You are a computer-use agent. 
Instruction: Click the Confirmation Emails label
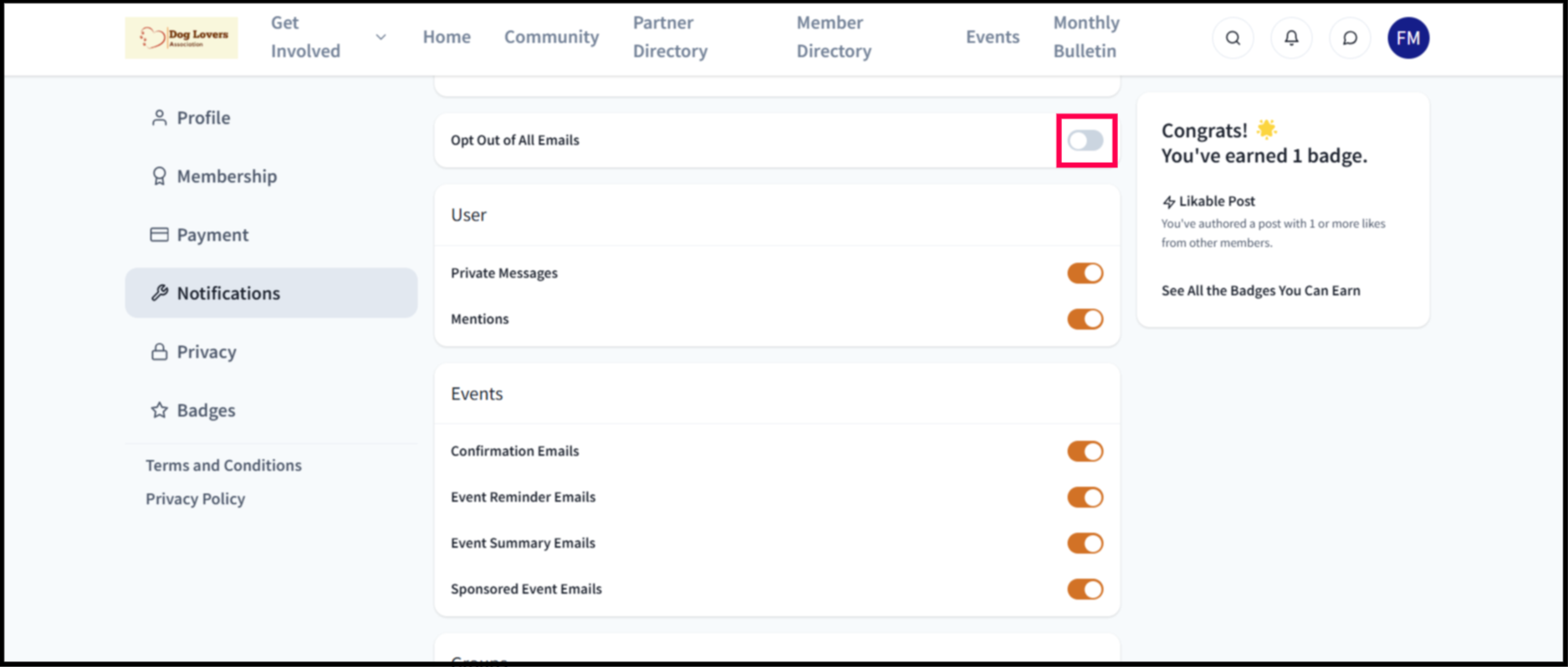(514, 451)
